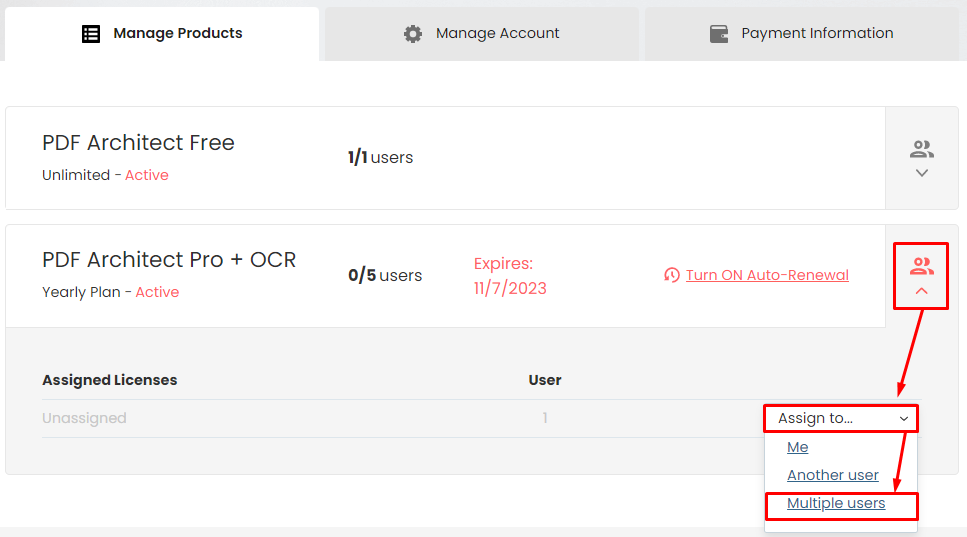Click Yearly Plan - Active status text
Image resolution: width=967 pixels, height=537 pixels.
click(x=110, y=292)
